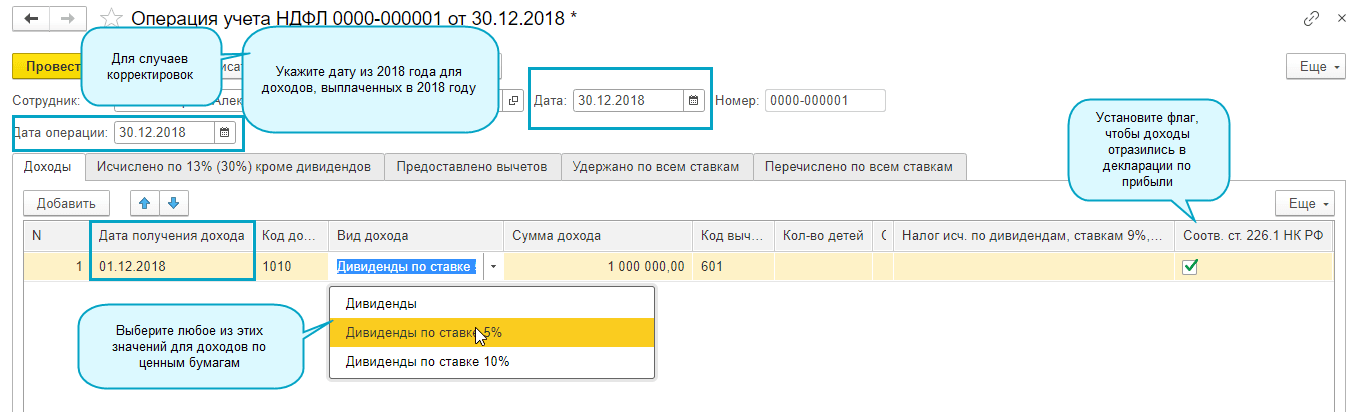Expand the Вид дохода dropdown arrow
Image resolution: width=1353 pixels, height=412 pixels.
(x=493, y=267)
